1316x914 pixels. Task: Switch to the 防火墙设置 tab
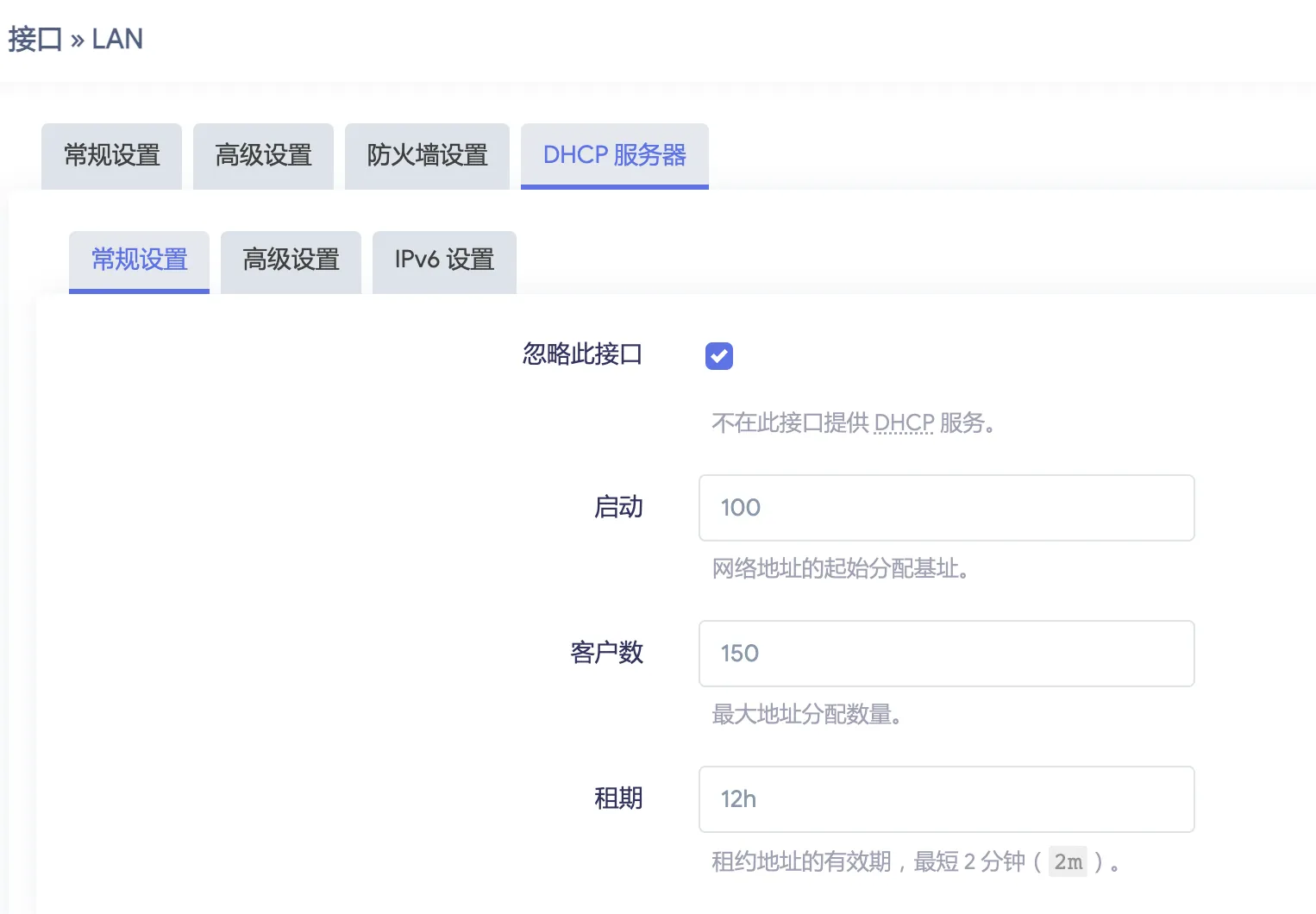tap(427, 155)
